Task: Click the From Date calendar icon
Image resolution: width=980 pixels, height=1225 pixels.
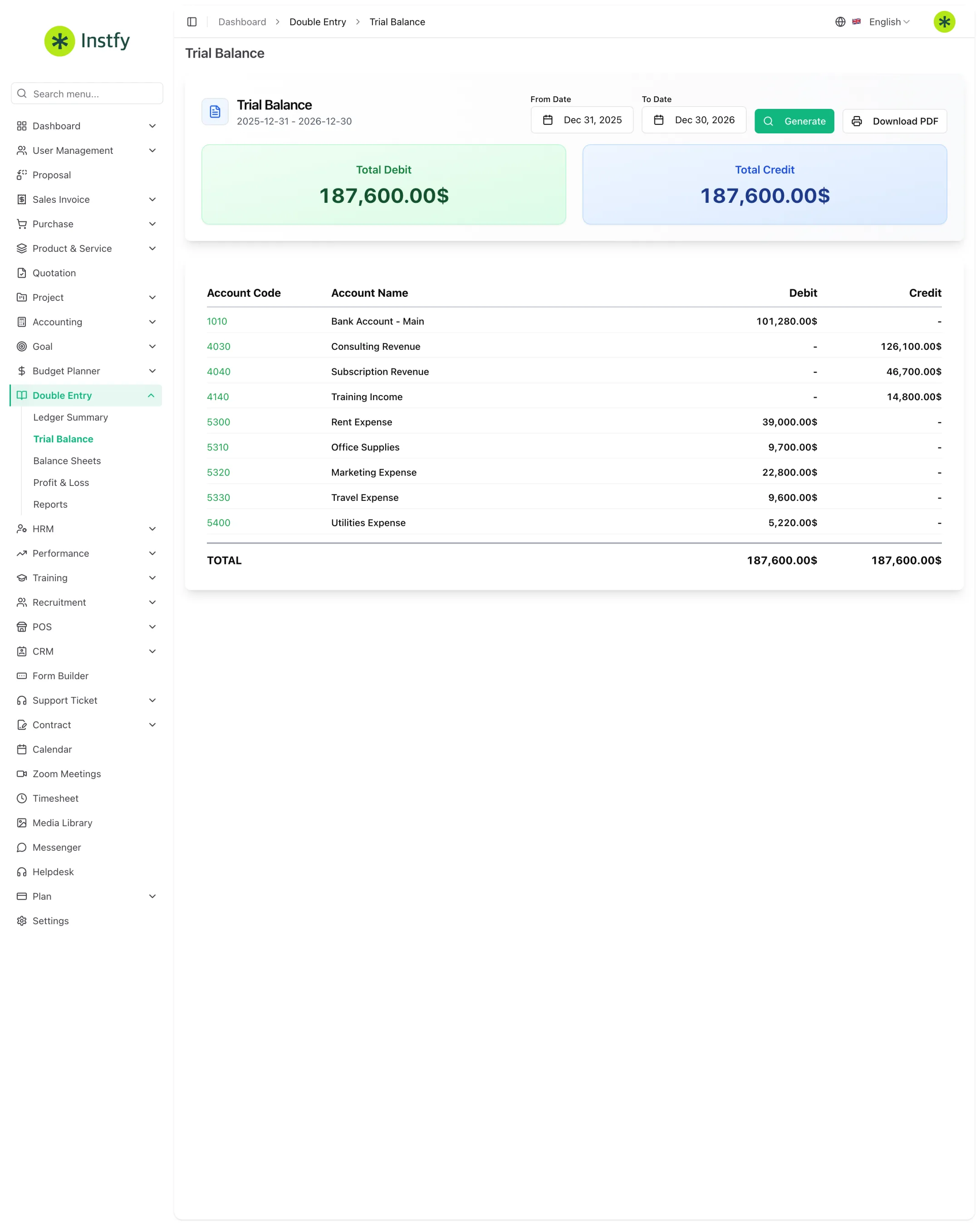Action: point(548,120)
